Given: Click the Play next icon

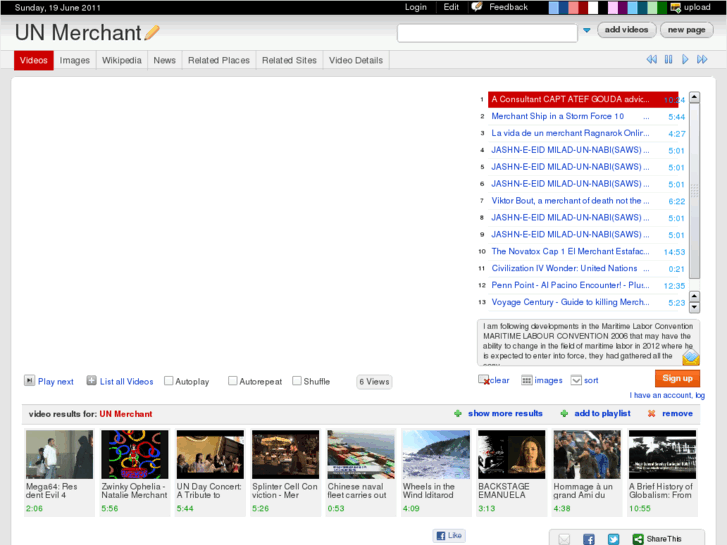Looking at the screenshot, I should tap(29, 381).
